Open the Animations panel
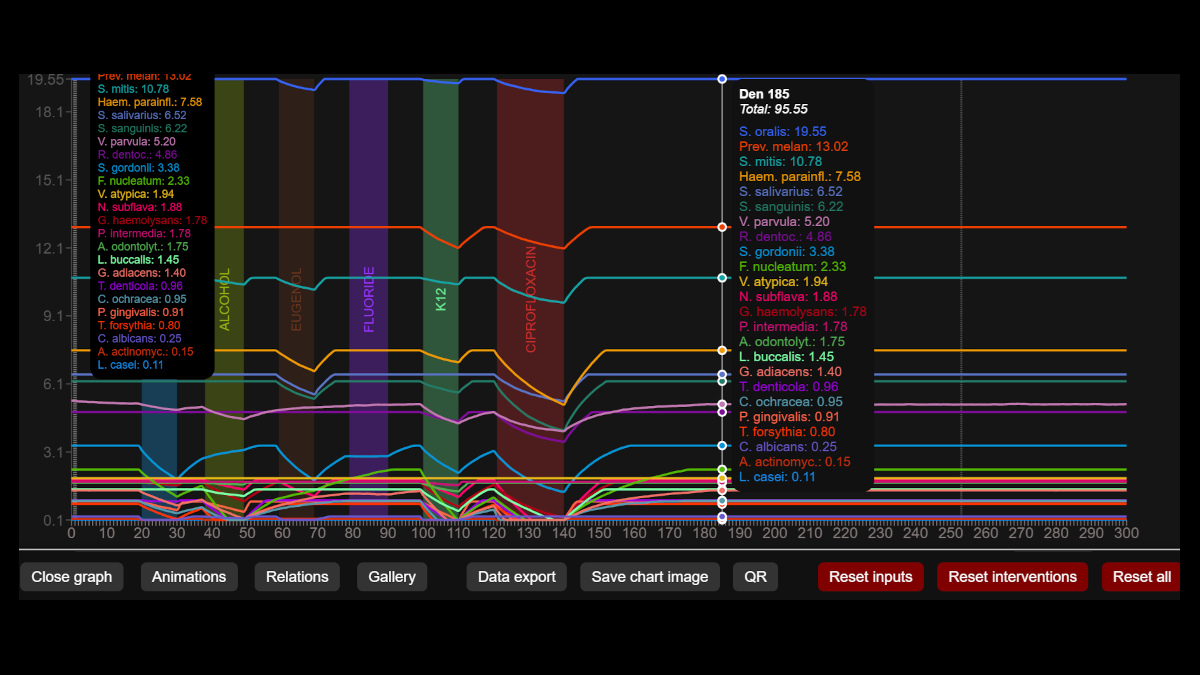 click(190, 577)
